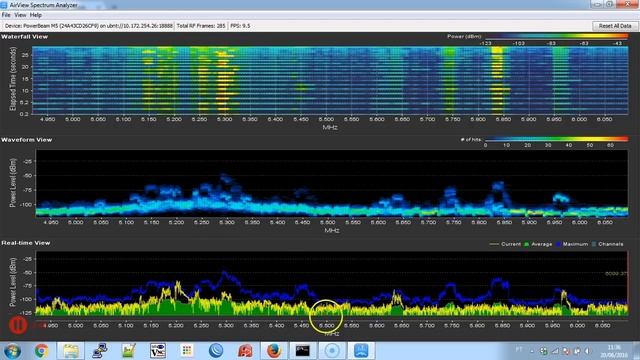Click the volume icon in system tray
The image size is (640, 360).
pyautogui.click(x=587, y=351)
